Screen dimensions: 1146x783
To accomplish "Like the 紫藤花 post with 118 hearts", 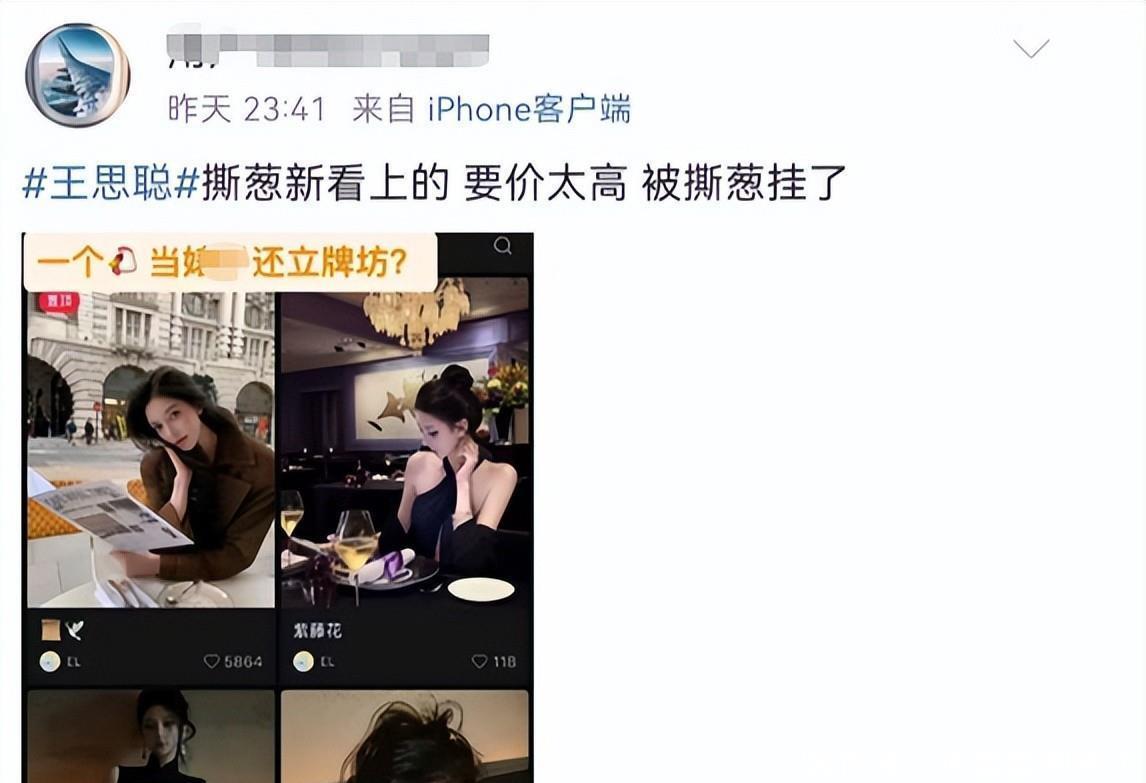I will [494, 662].
